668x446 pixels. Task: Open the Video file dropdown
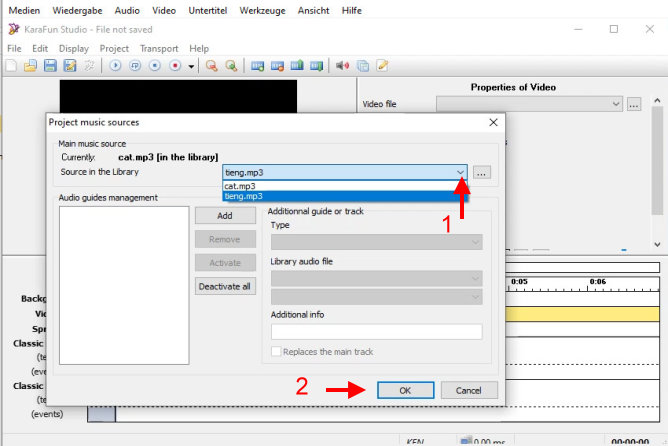tap(615, 103)
